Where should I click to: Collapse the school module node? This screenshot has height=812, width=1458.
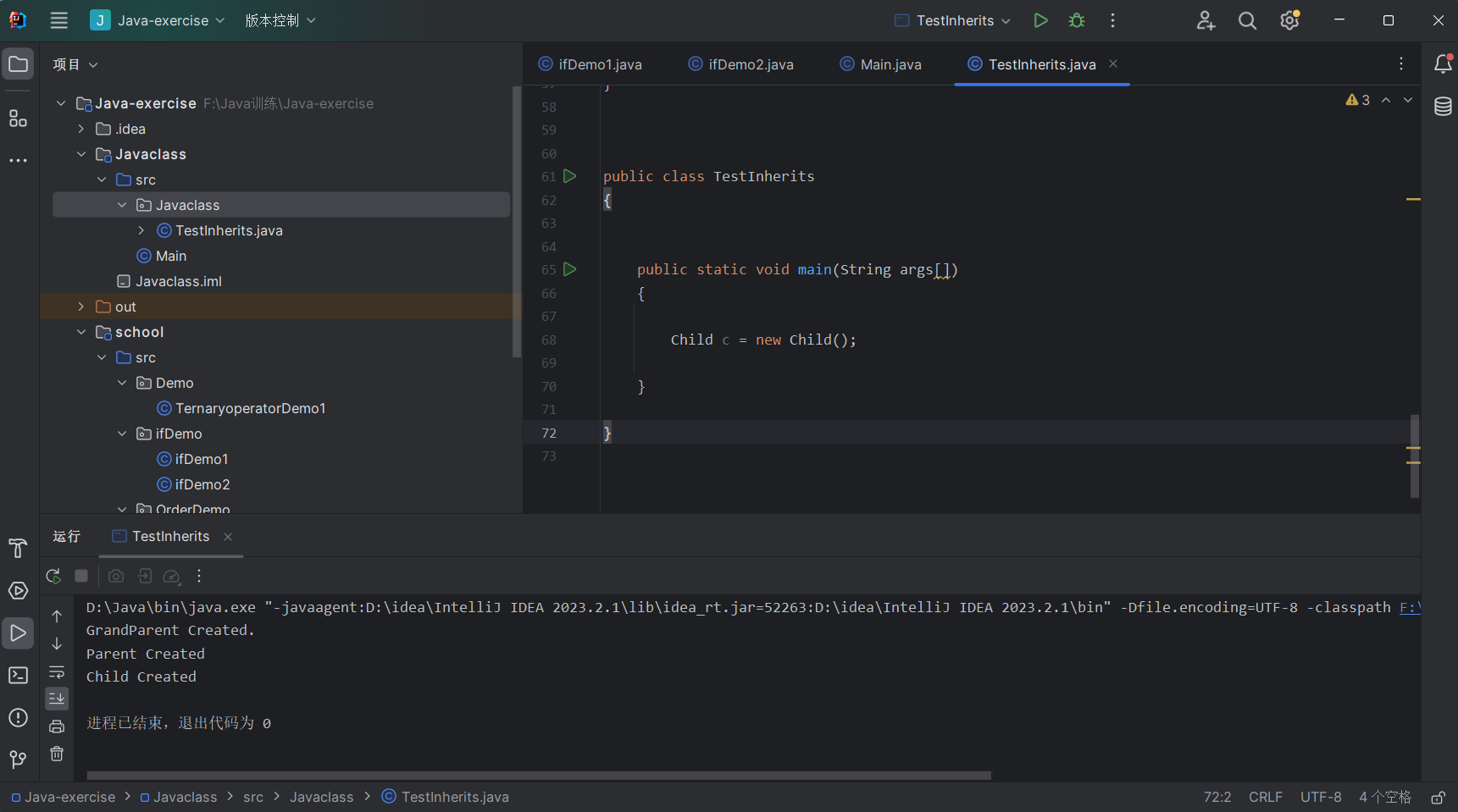81,332
